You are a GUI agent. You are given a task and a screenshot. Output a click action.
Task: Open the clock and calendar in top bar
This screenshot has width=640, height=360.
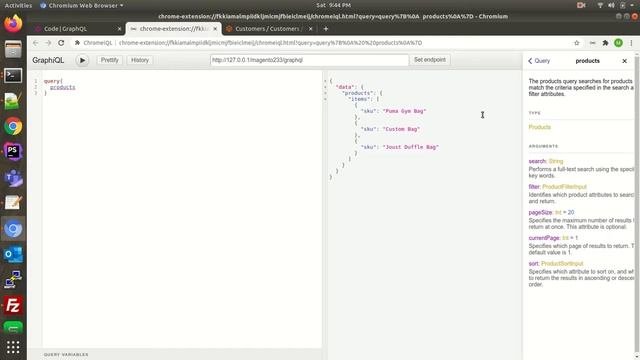333,5
